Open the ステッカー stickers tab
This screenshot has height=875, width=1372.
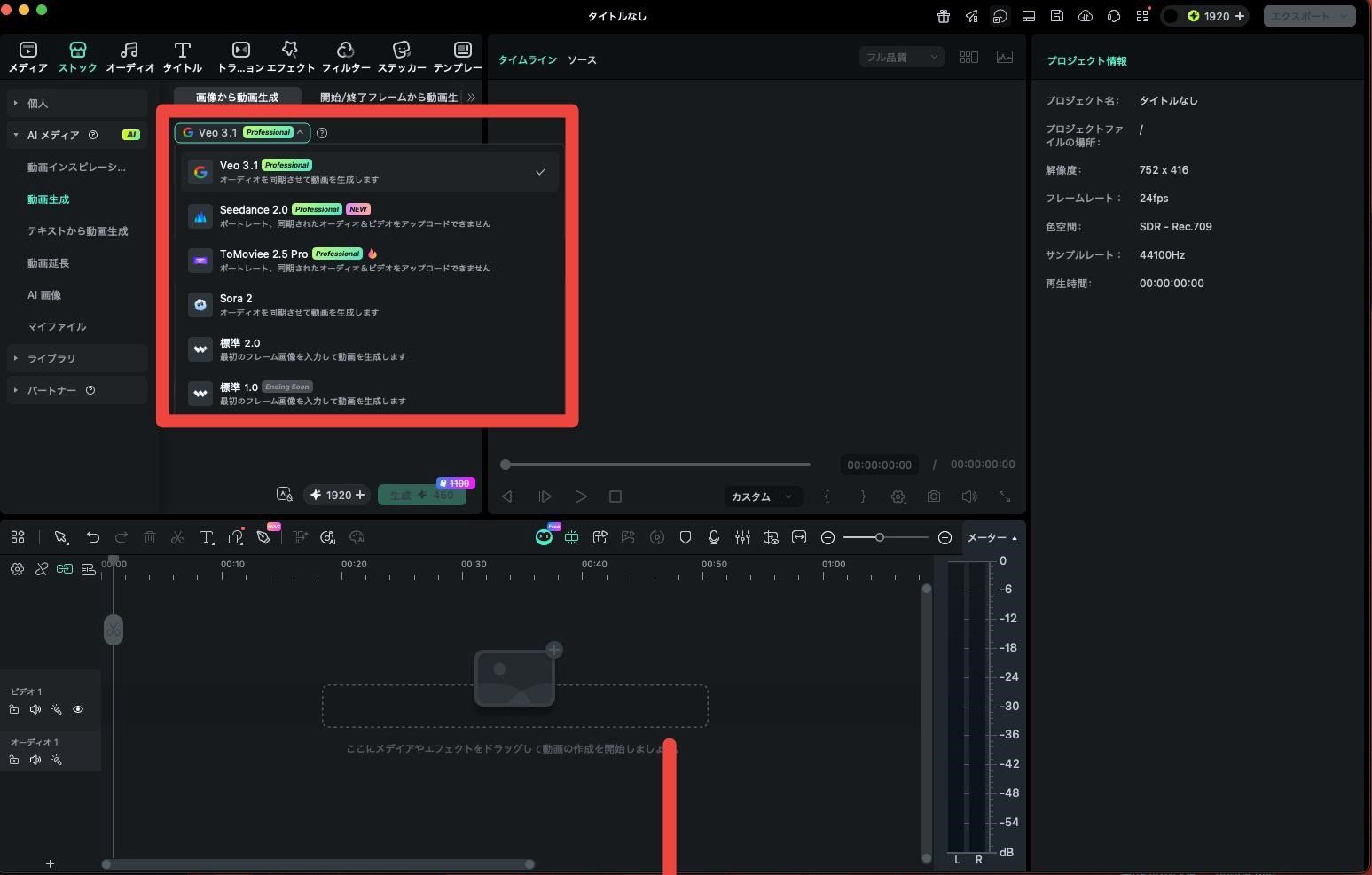402,57
